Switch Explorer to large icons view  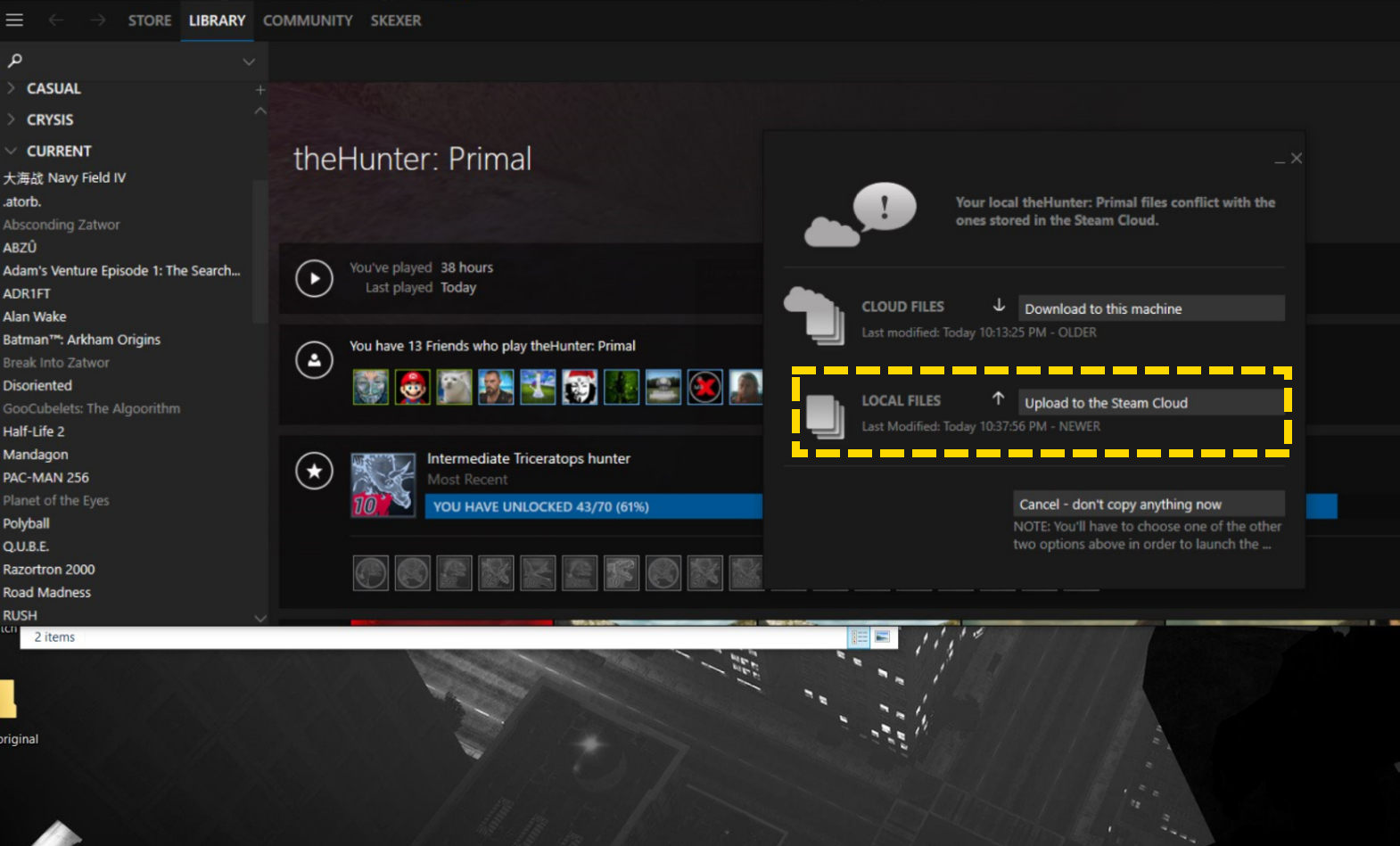point(882,637)
